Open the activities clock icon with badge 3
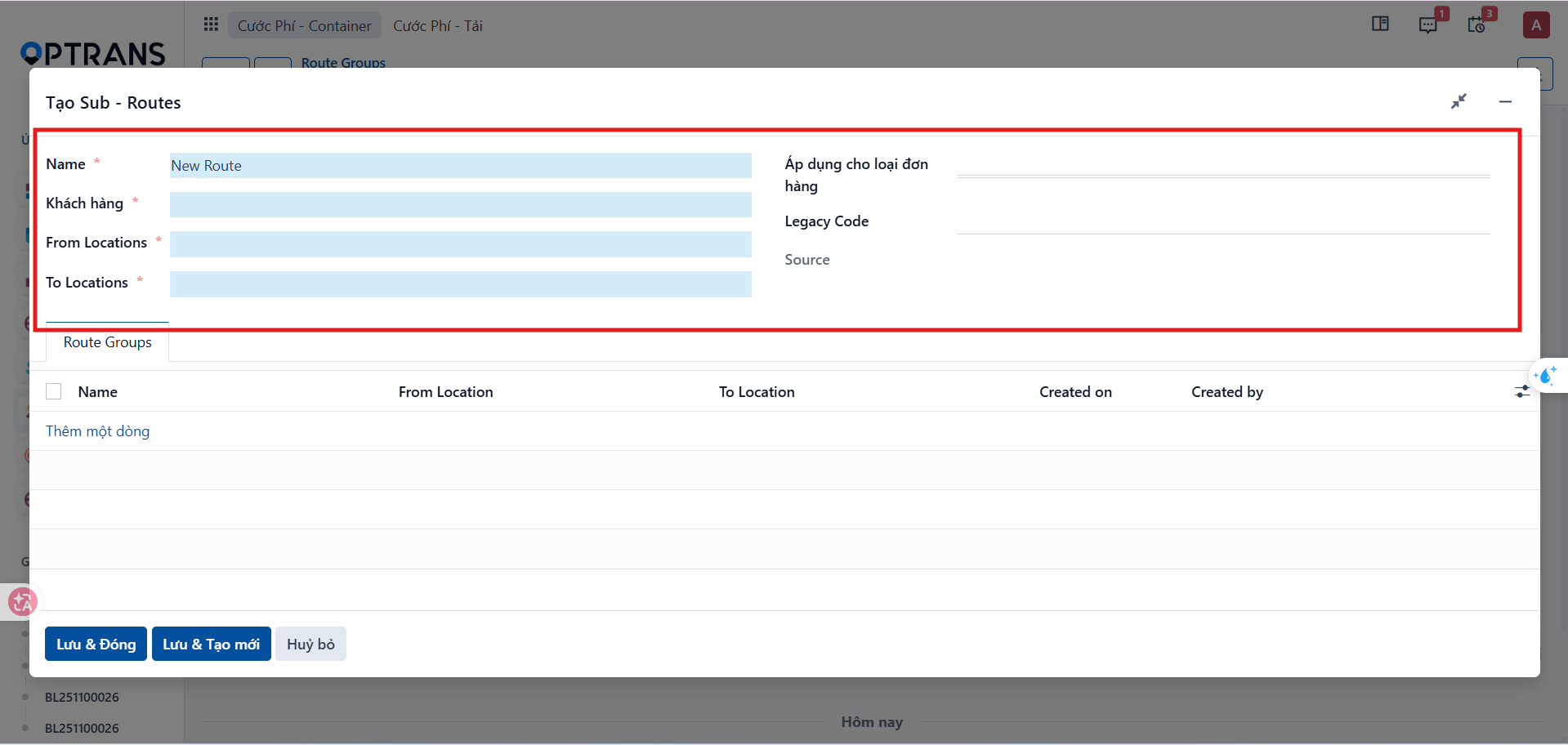 pos(1476,25)
